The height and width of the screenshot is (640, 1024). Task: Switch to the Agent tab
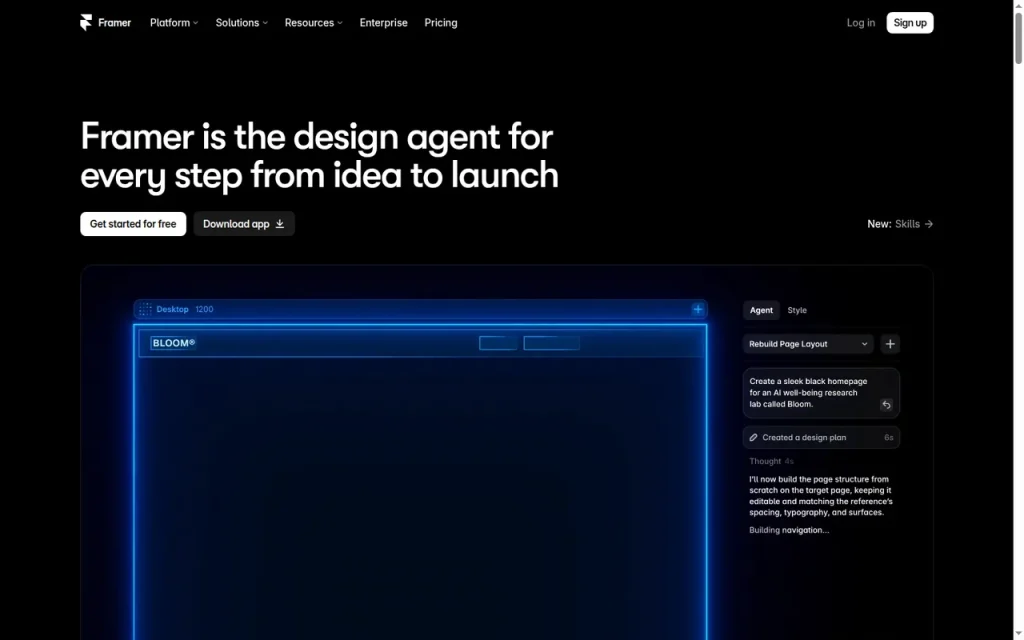pos(761,310)
